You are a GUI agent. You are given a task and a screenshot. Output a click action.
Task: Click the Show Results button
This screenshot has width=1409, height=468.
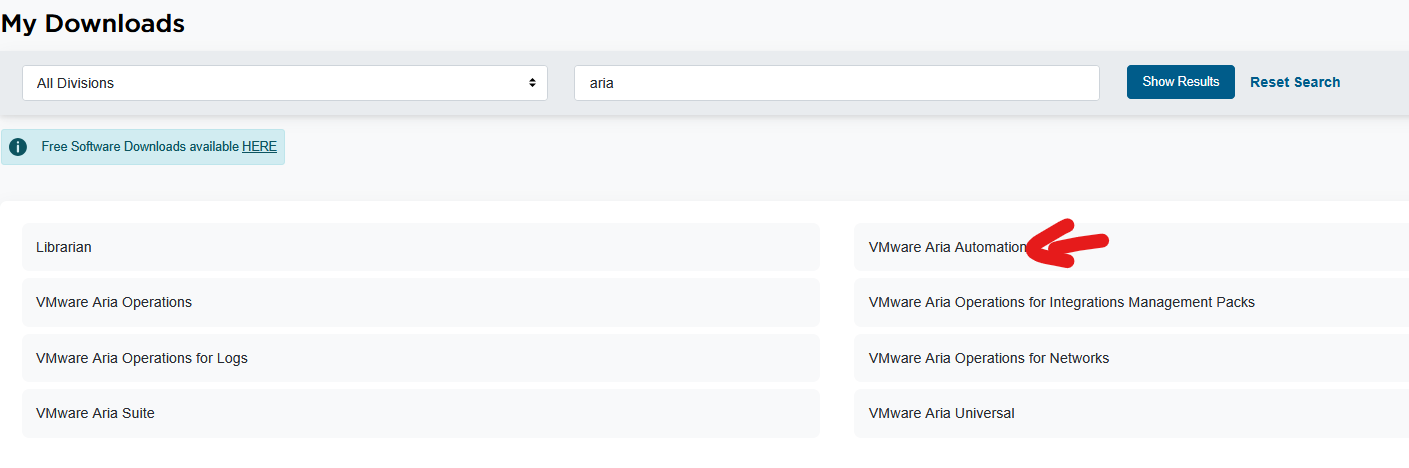tap(1181, 82)
